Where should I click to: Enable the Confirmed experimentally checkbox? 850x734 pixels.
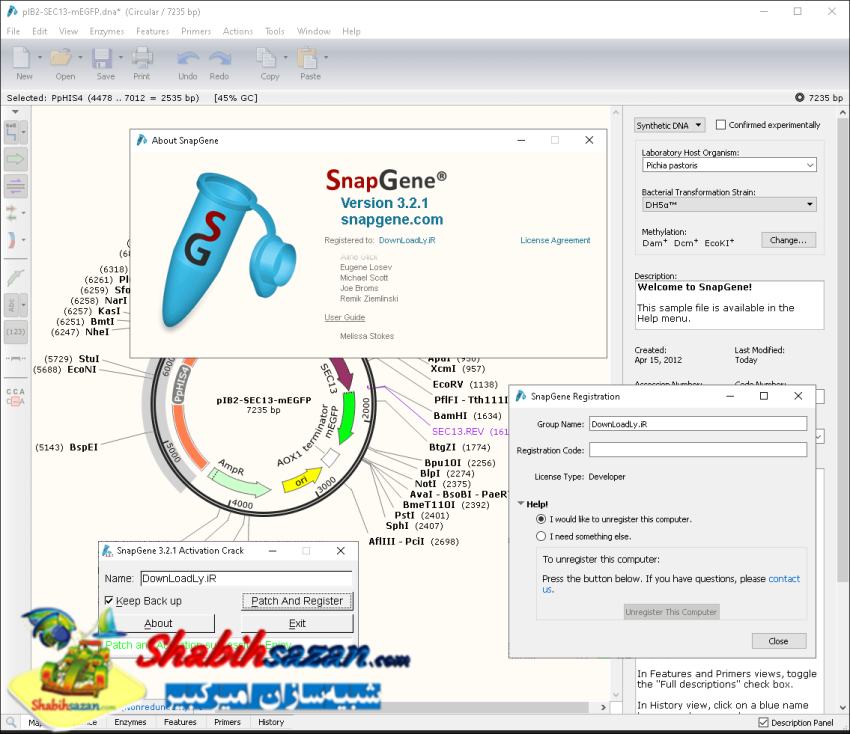pyautogui.click(x=721, y=125)
